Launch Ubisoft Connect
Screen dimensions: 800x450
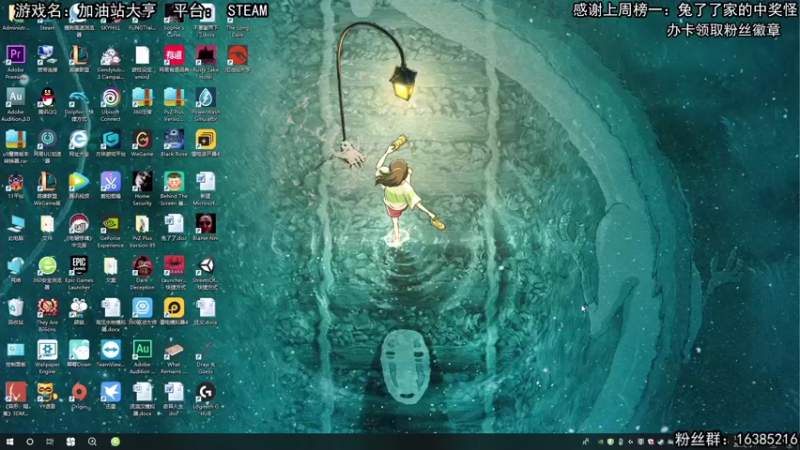[110, 97]
